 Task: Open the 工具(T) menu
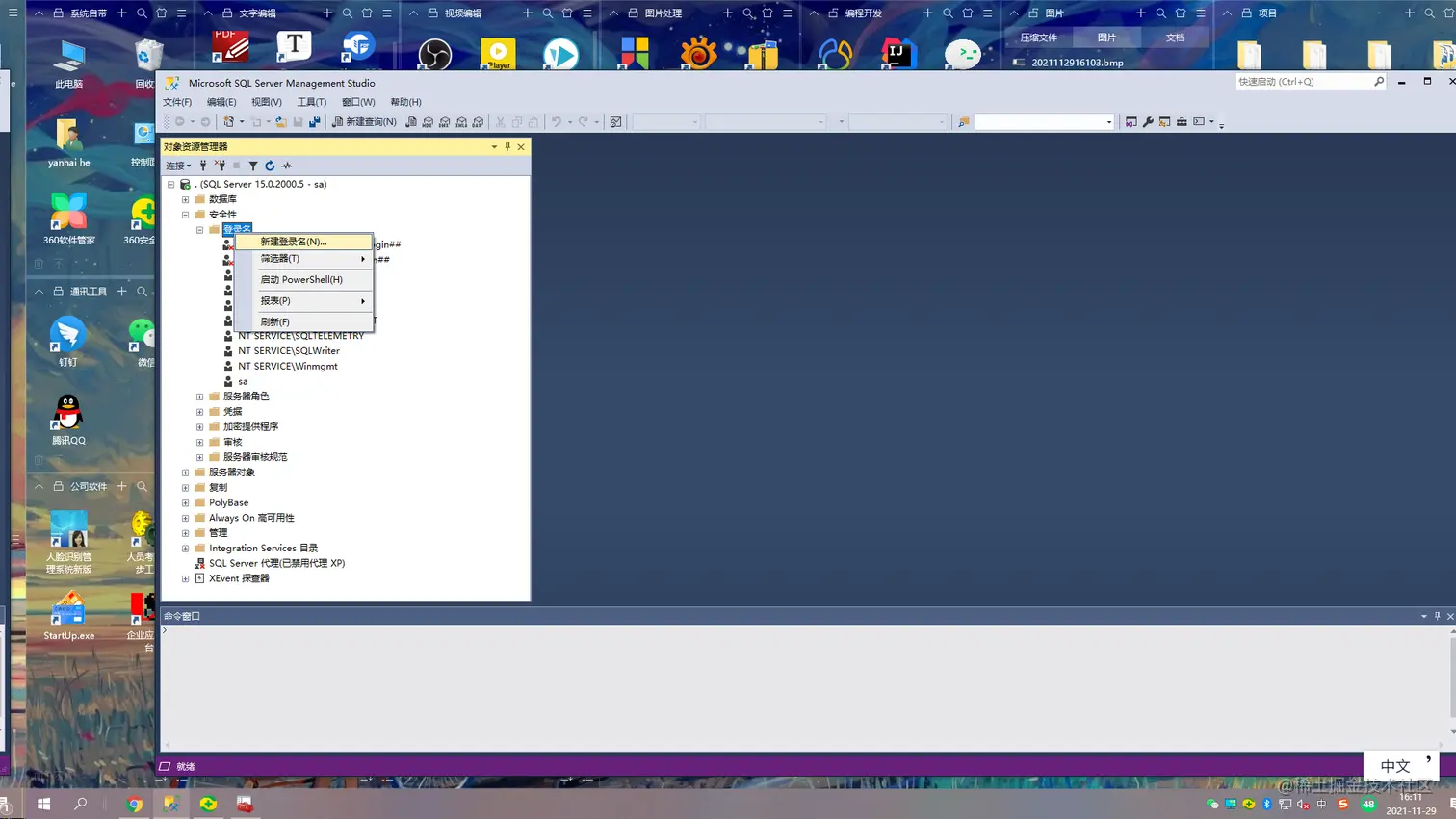[312, 102]
